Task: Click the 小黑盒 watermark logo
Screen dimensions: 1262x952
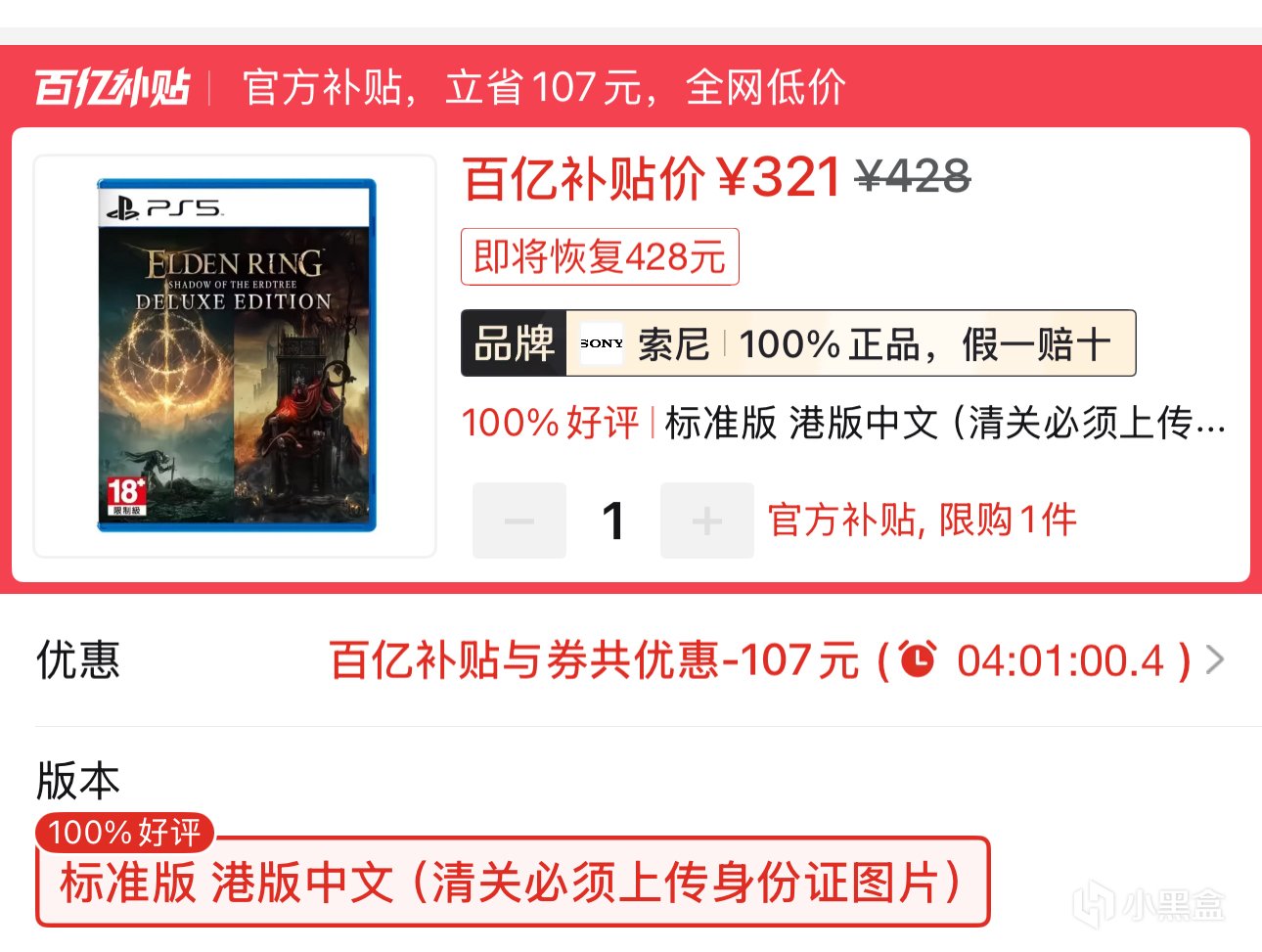Action: [1148, 904]
